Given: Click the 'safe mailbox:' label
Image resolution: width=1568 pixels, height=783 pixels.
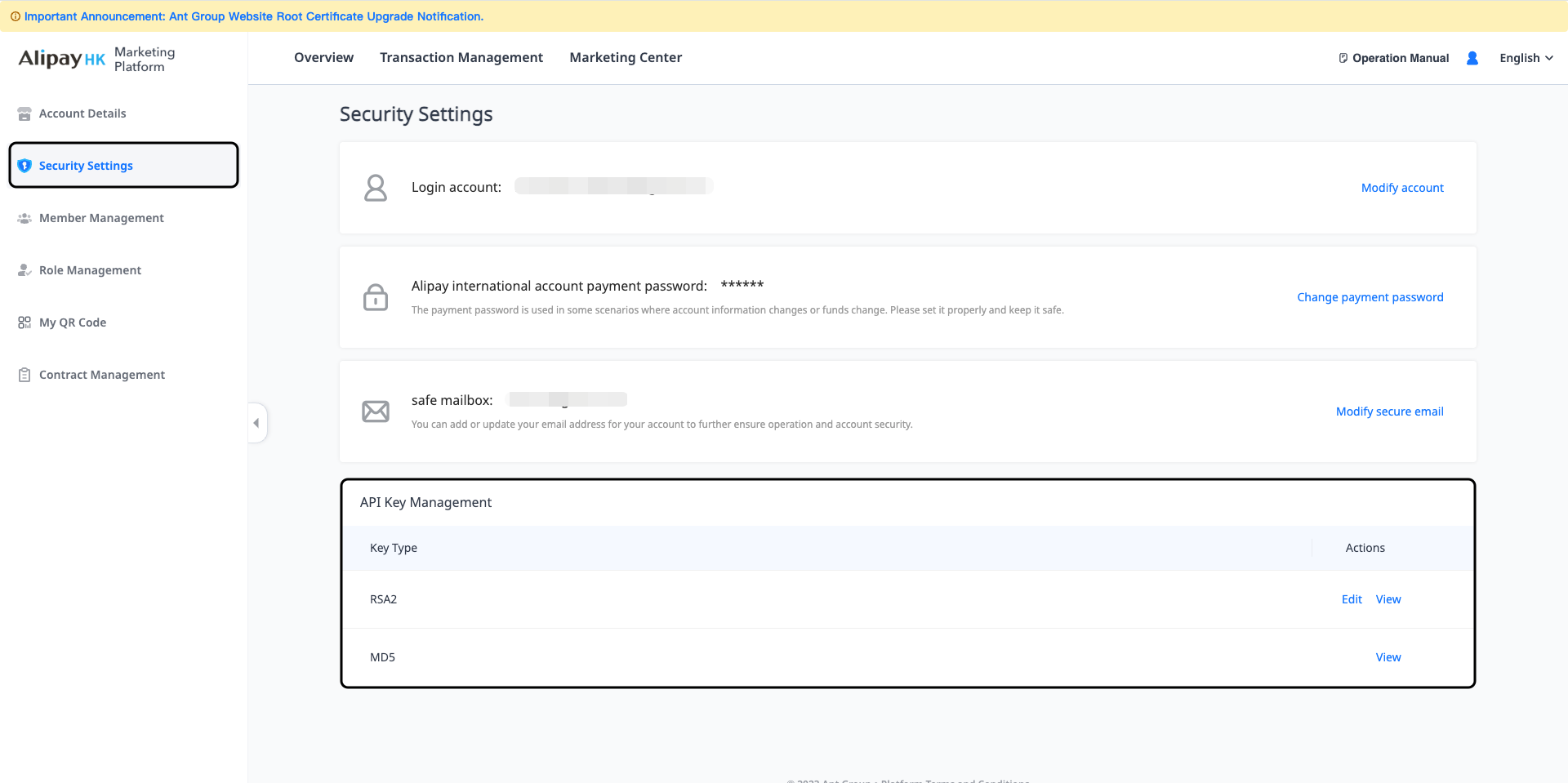Looking at the screenshot, I should pos(452,400).
